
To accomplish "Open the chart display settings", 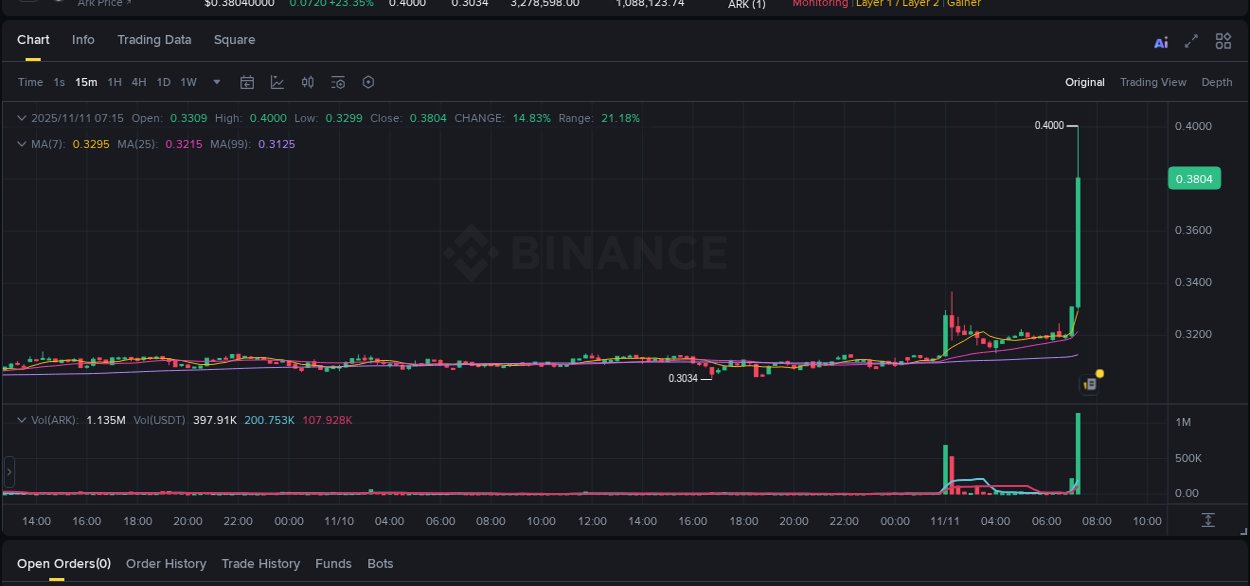I will (337, 82).
